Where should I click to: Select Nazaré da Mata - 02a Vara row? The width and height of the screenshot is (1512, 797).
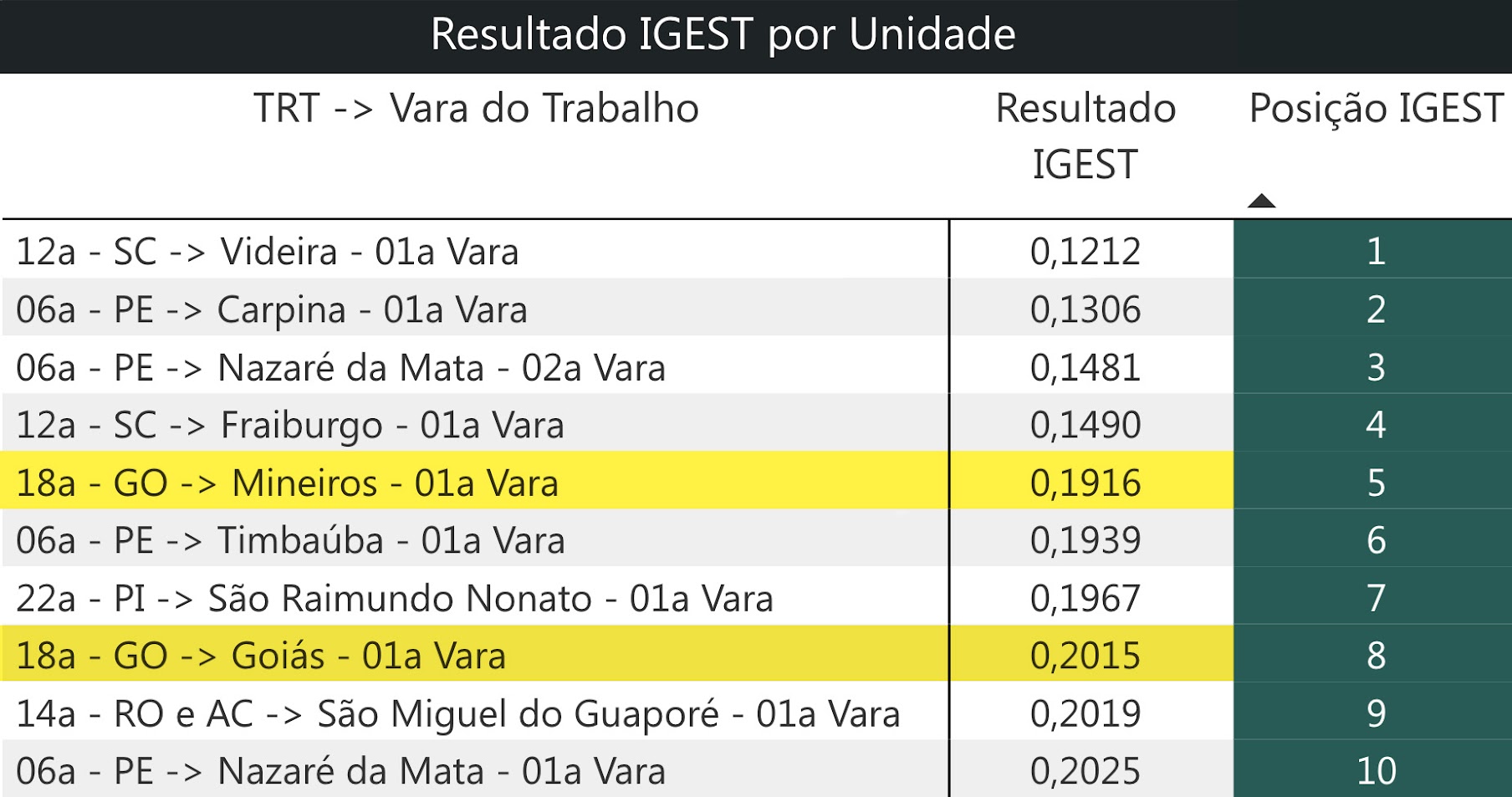pos(341,368)
